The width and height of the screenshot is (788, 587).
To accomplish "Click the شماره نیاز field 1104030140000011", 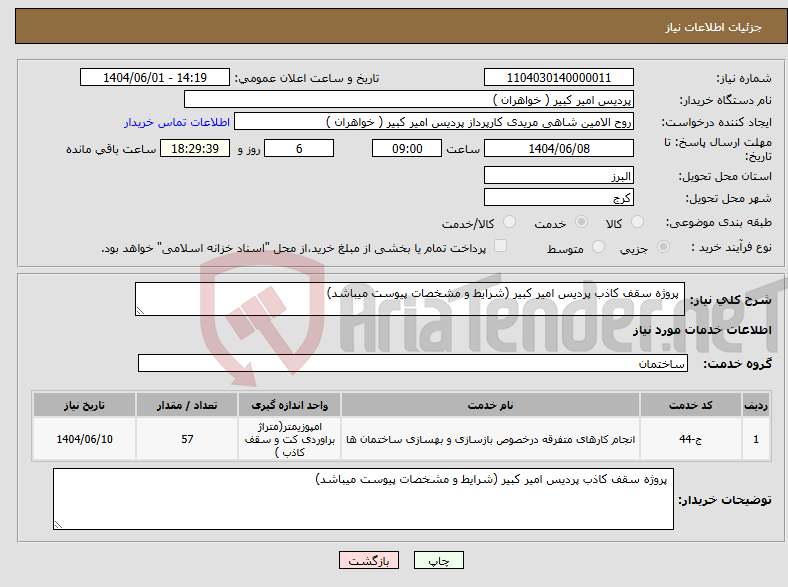I will pyautogui.click(x=559, y=77).
